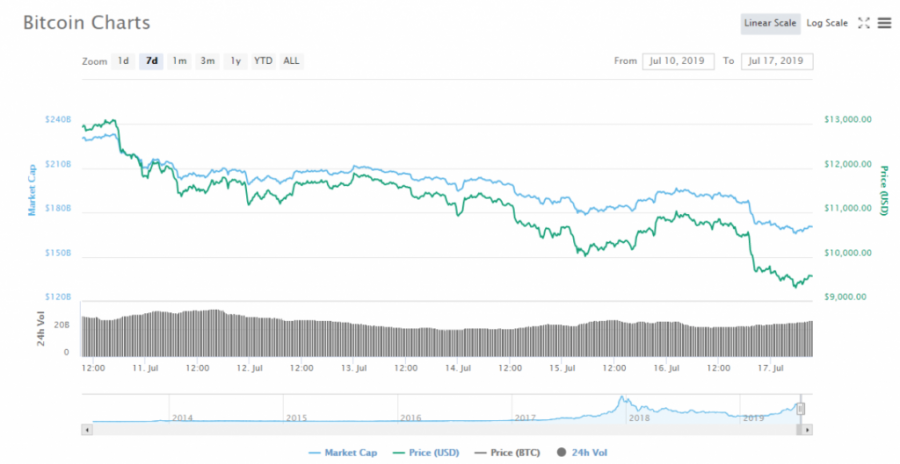900x464 pixels.
Task: Click the 17. Jul x-axis label
Action: (770, 368)
